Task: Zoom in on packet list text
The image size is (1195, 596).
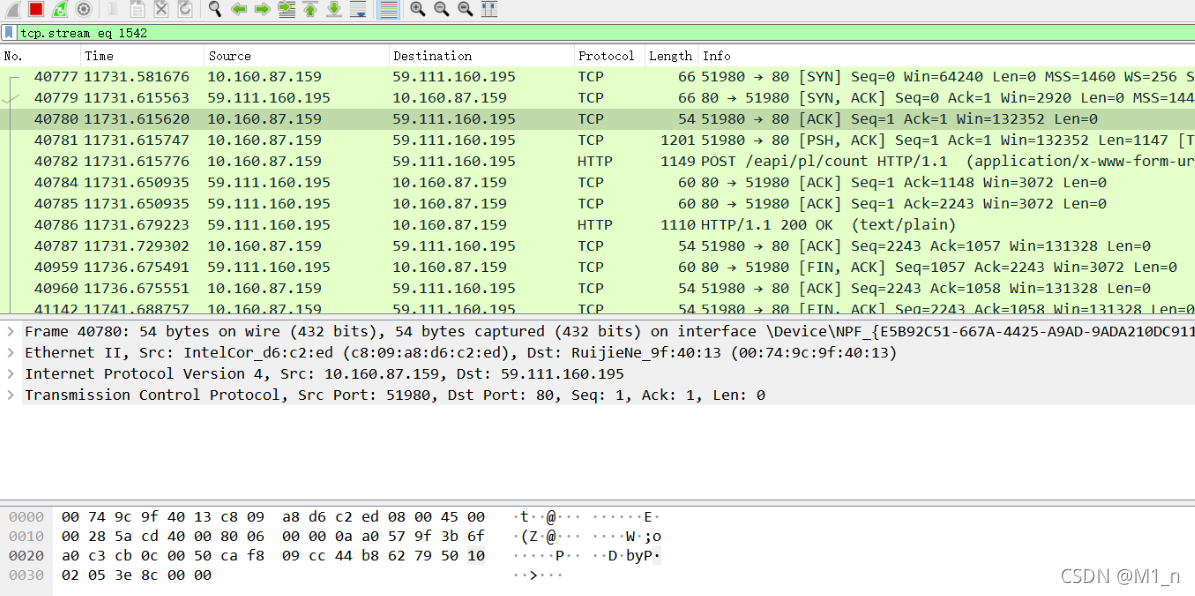Action: pyautogui.click(x=417, y=9)
